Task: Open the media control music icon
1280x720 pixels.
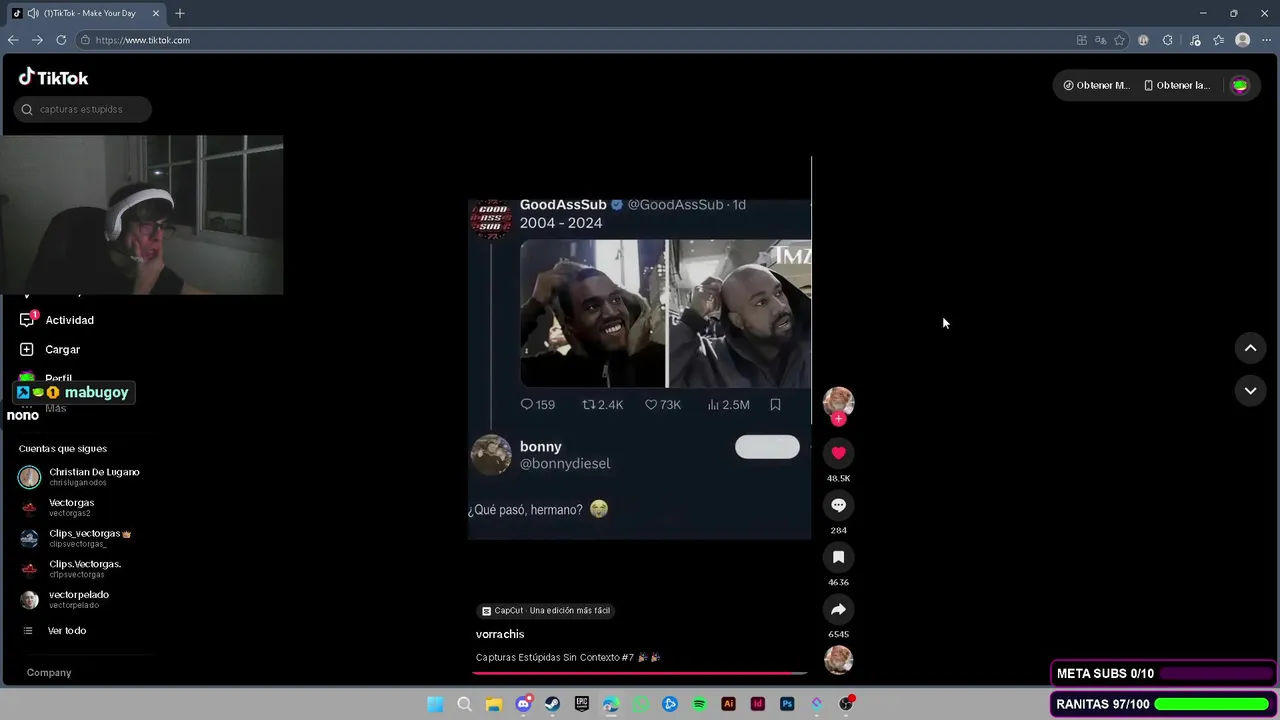Action: click(1195, 40)
